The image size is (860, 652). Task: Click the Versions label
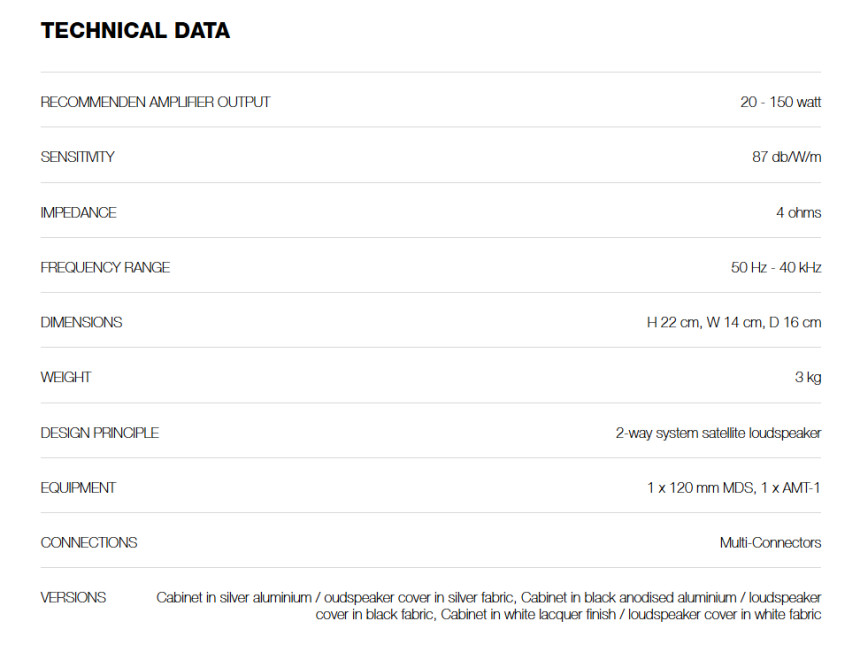(x=73, y=598)
